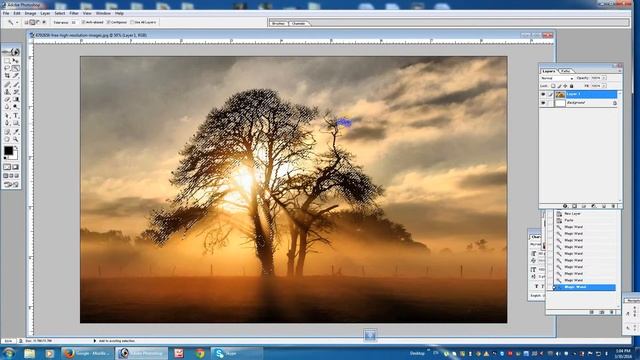Select the Blur tool
640x360 pixels.
7,107
